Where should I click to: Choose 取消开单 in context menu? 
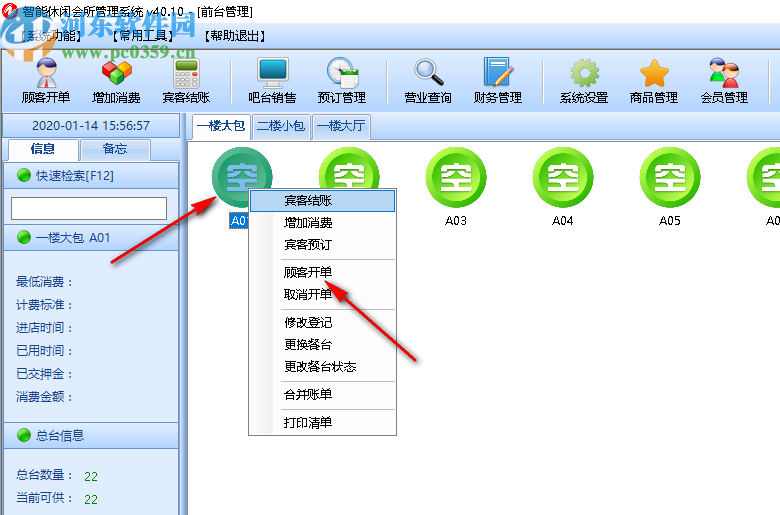pos(322,295)
